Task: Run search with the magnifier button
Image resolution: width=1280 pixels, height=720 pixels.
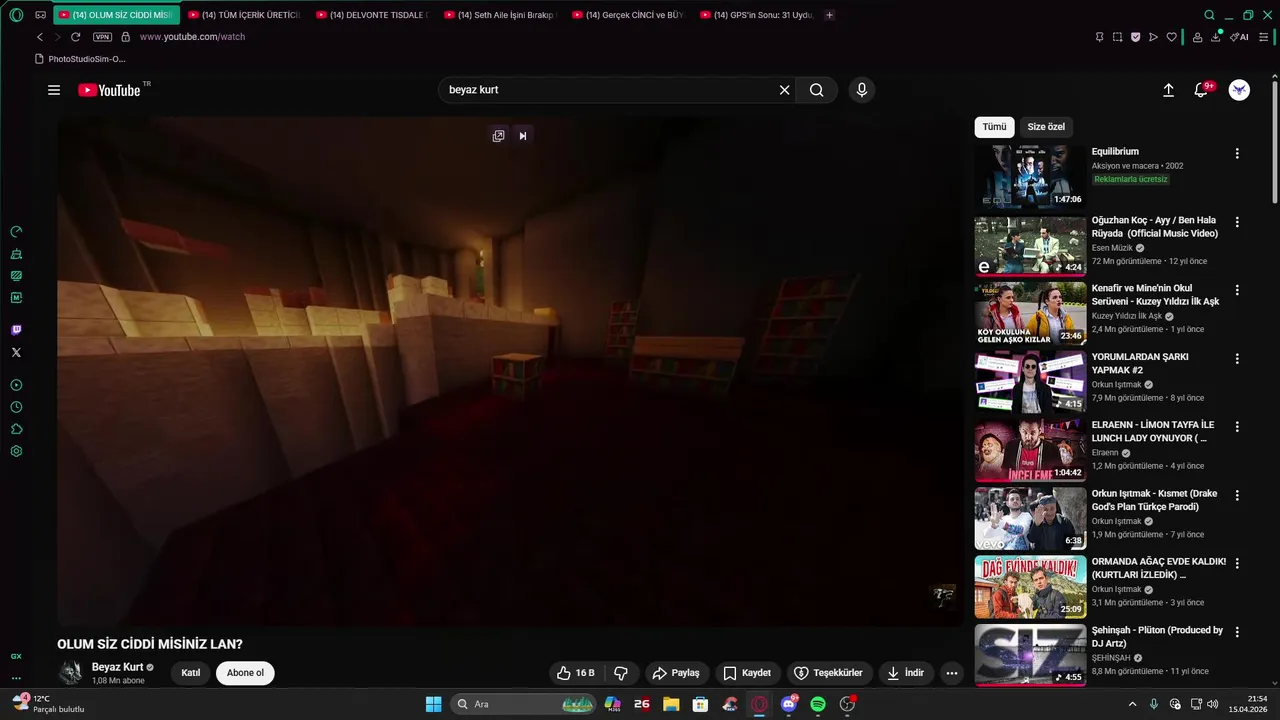Action: click(x=817, y=90)
